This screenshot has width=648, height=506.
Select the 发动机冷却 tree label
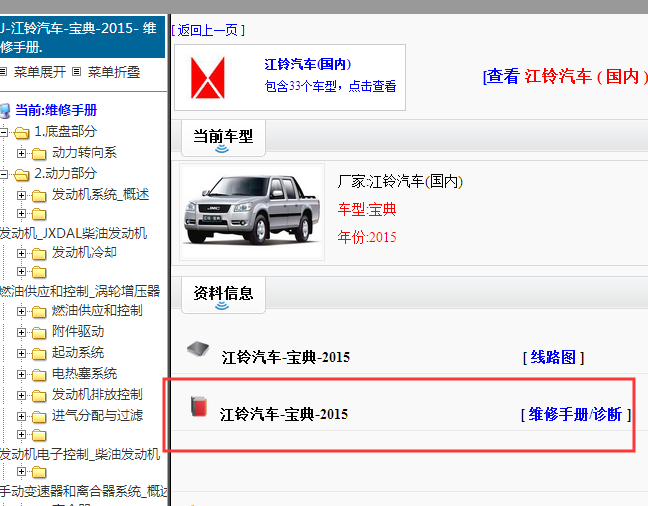84,252
